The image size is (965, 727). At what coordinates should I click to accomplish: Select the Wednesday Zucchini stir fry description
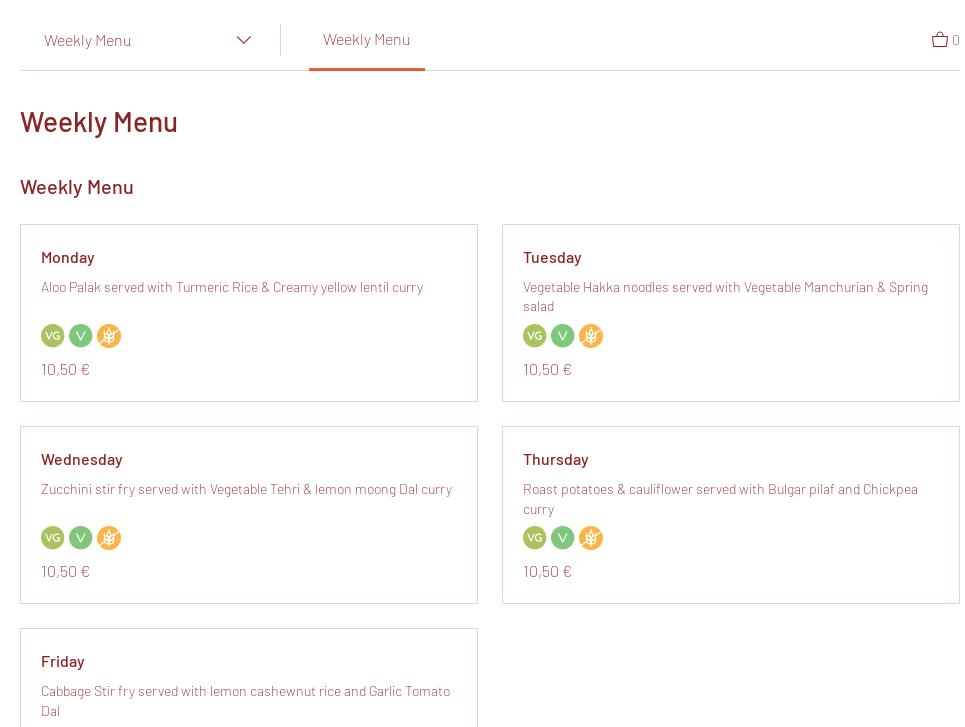click(x=246, y=489)
